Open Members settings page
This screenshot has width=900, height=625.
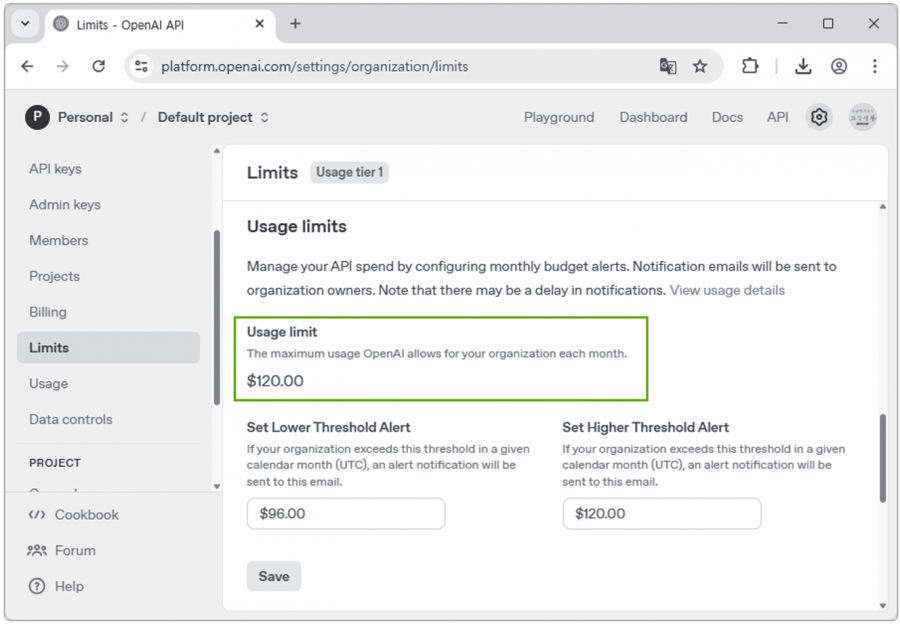59,240
